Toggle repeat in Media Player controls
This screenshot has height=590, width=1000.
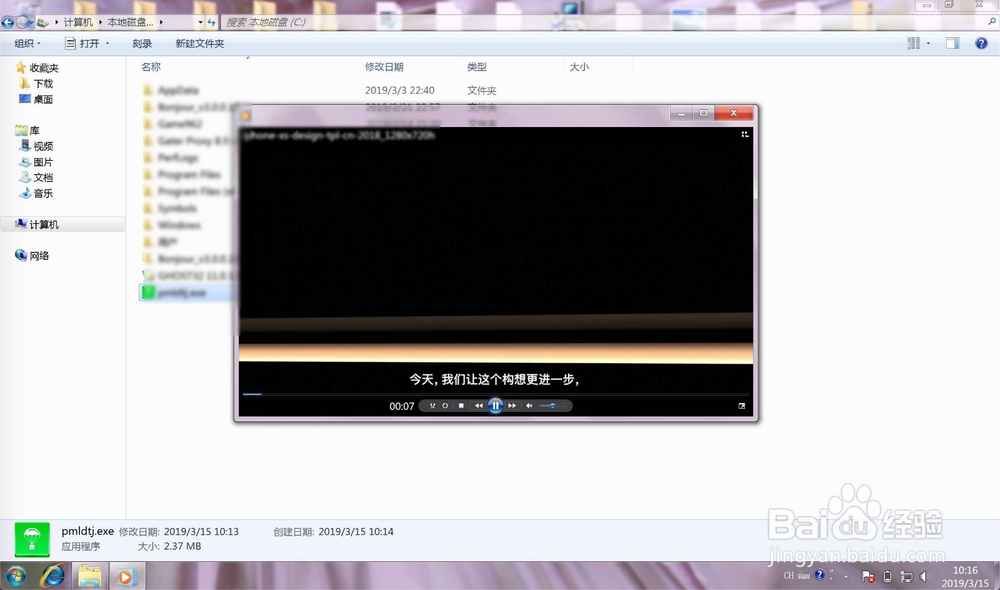coord(445,406)
